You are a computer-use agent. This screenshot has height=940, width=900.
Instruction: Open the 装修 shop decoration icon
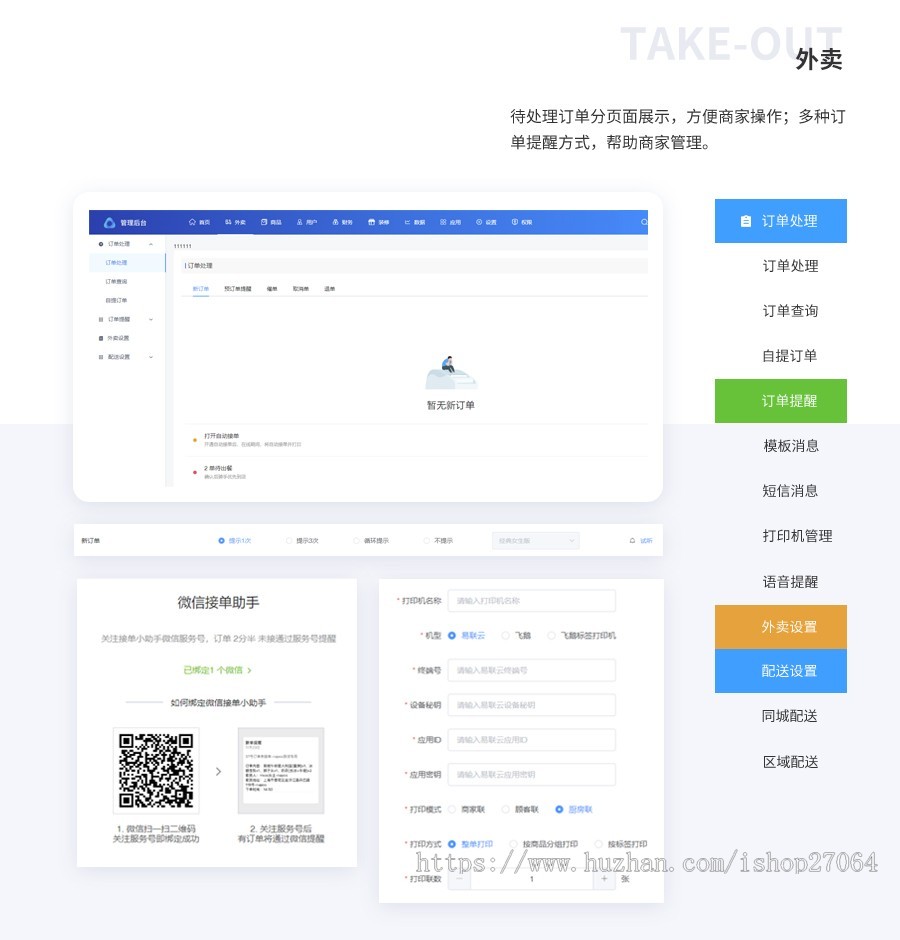point(372,222)
